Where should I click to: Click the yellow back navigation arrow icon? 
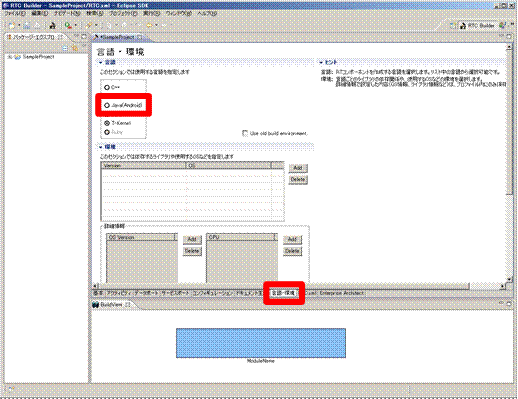[x=149, y=25]
